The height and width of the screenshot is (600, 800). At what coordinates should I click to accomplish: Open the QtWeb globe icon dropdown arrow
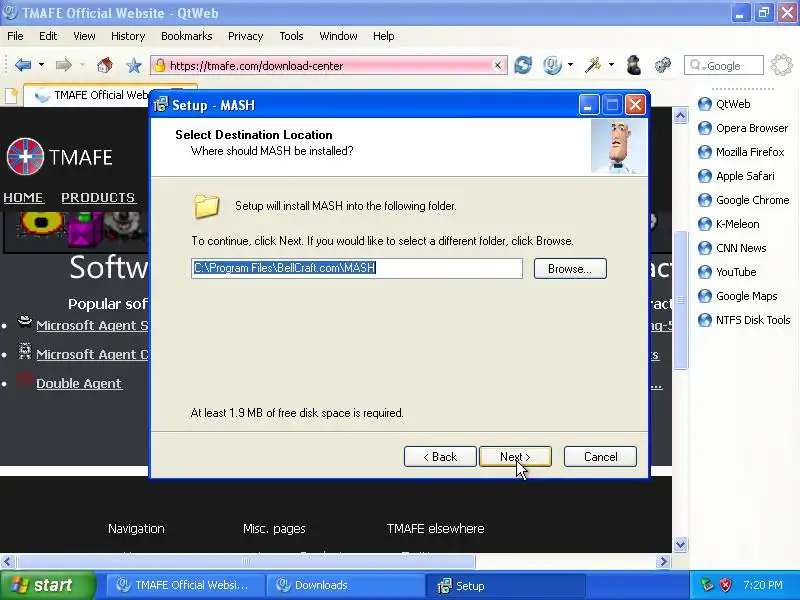[x=570, y=65]
